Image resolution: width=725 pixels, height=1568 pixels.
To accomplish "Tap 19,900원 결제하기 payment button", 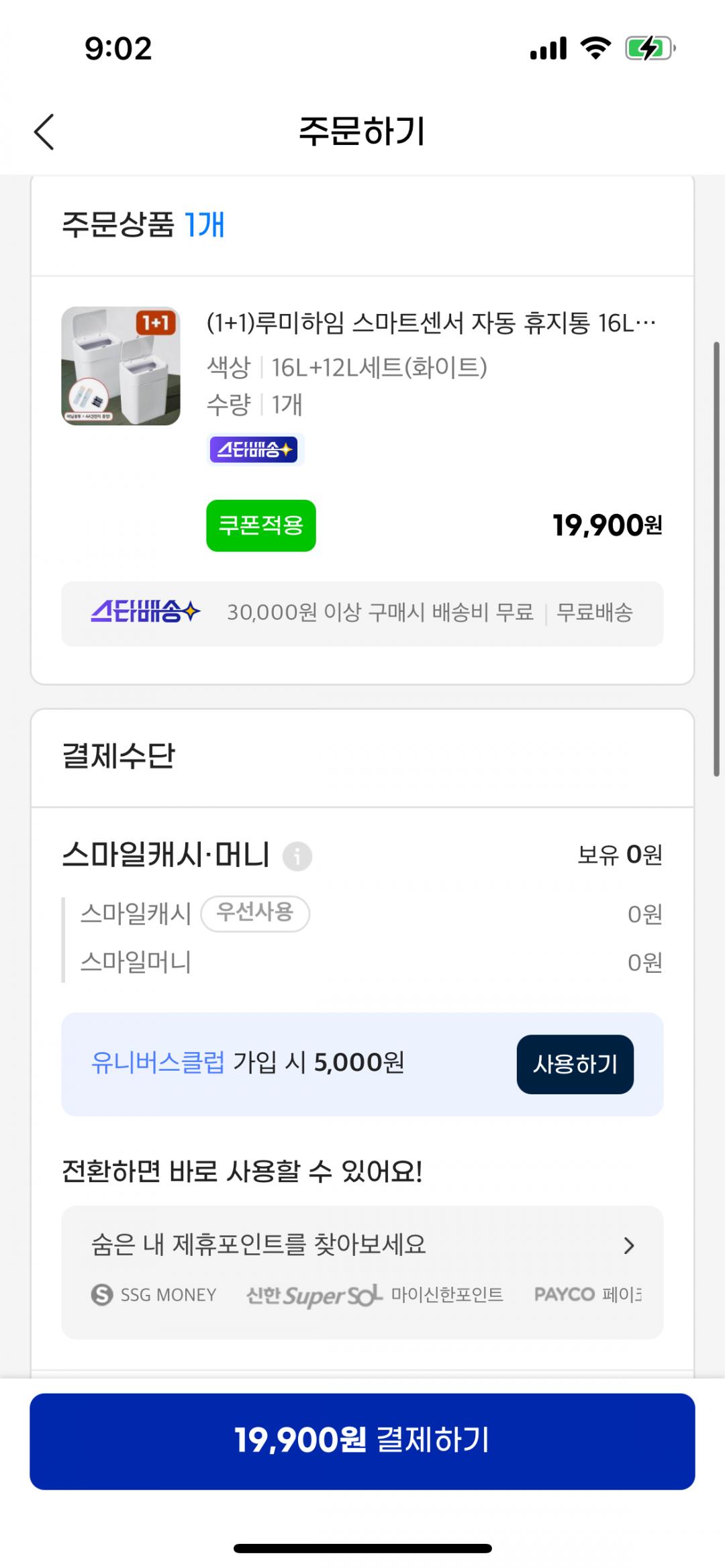I will [x=362, y=1441].
